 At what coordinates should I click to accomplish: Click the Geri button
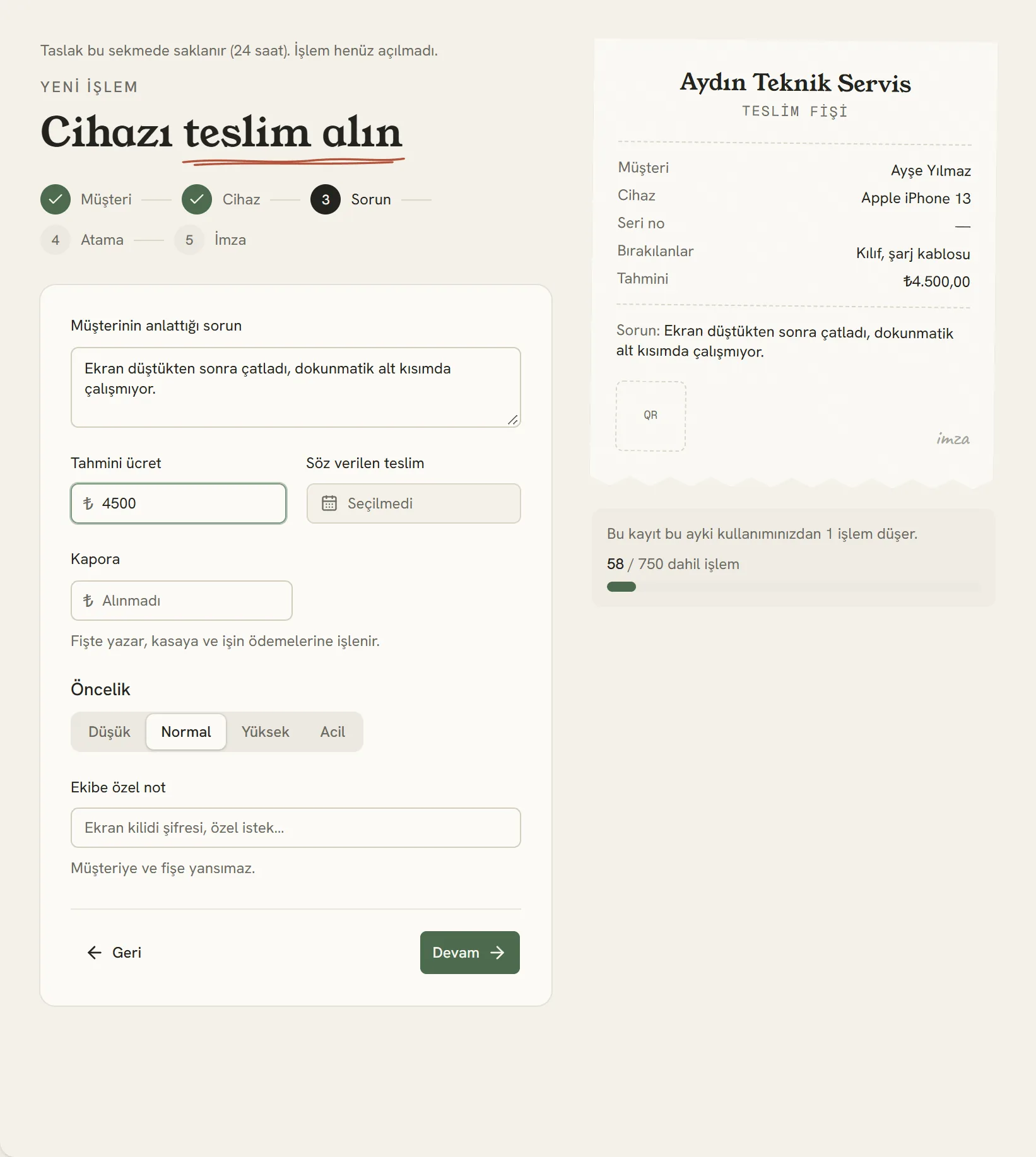(x=114, y=953)
